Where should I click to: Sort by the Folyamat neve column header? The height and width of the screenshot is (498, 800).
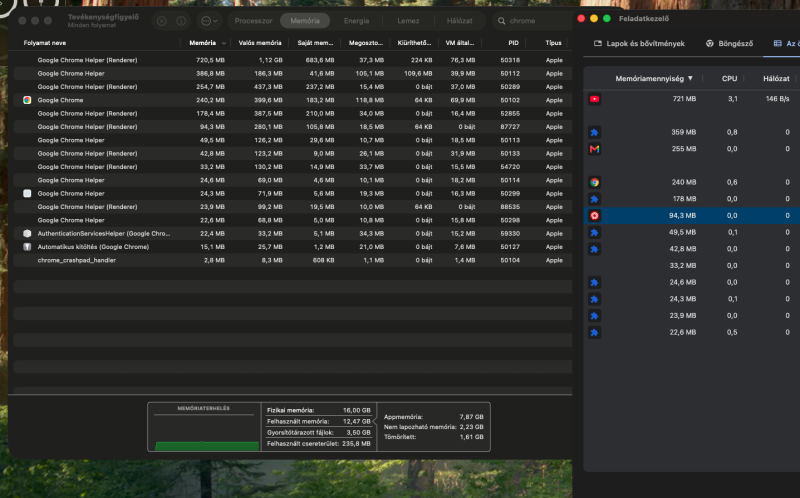coord(45,43)
